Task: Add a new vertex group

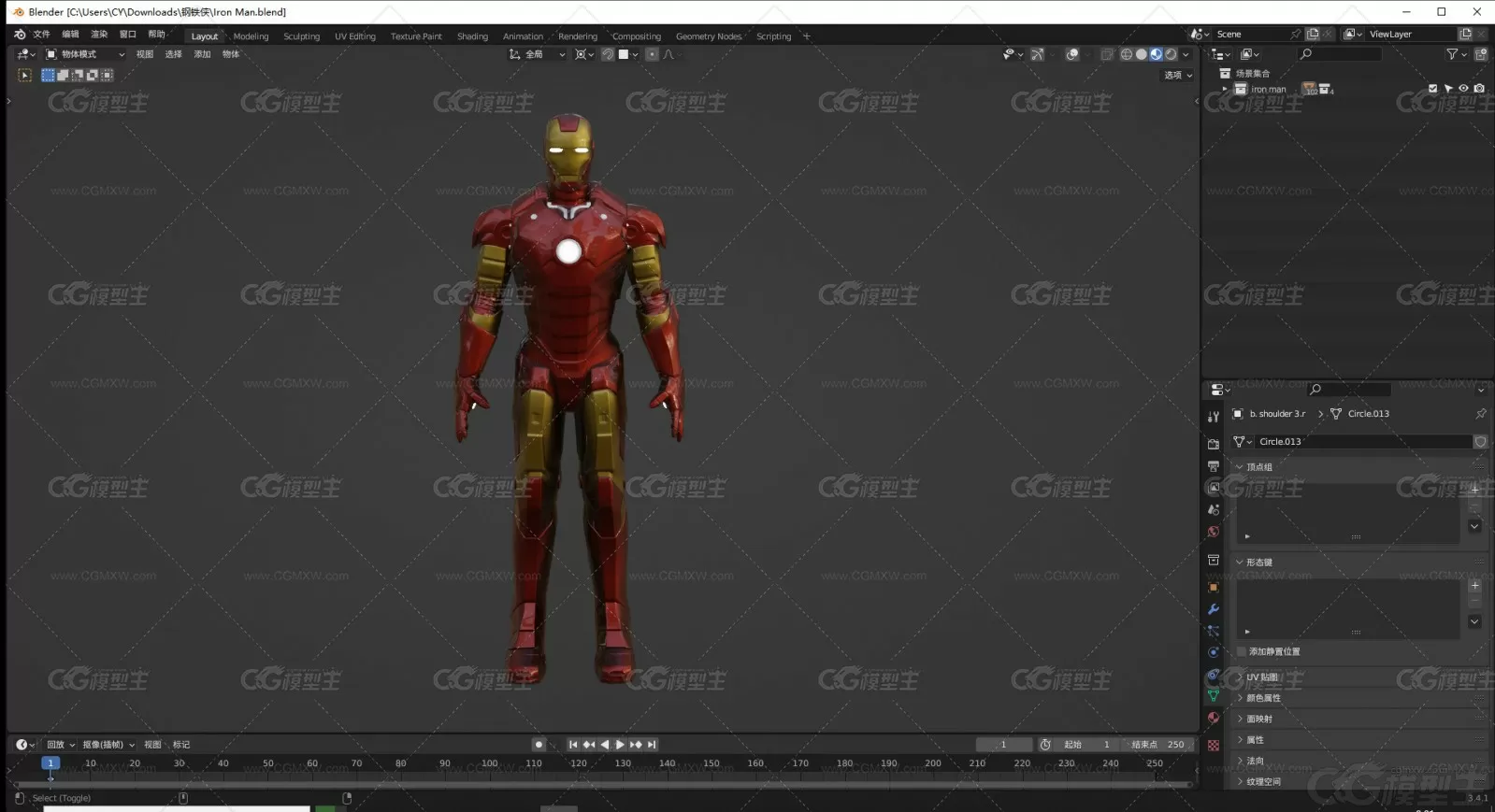Action: click(x=1474, y=490)
